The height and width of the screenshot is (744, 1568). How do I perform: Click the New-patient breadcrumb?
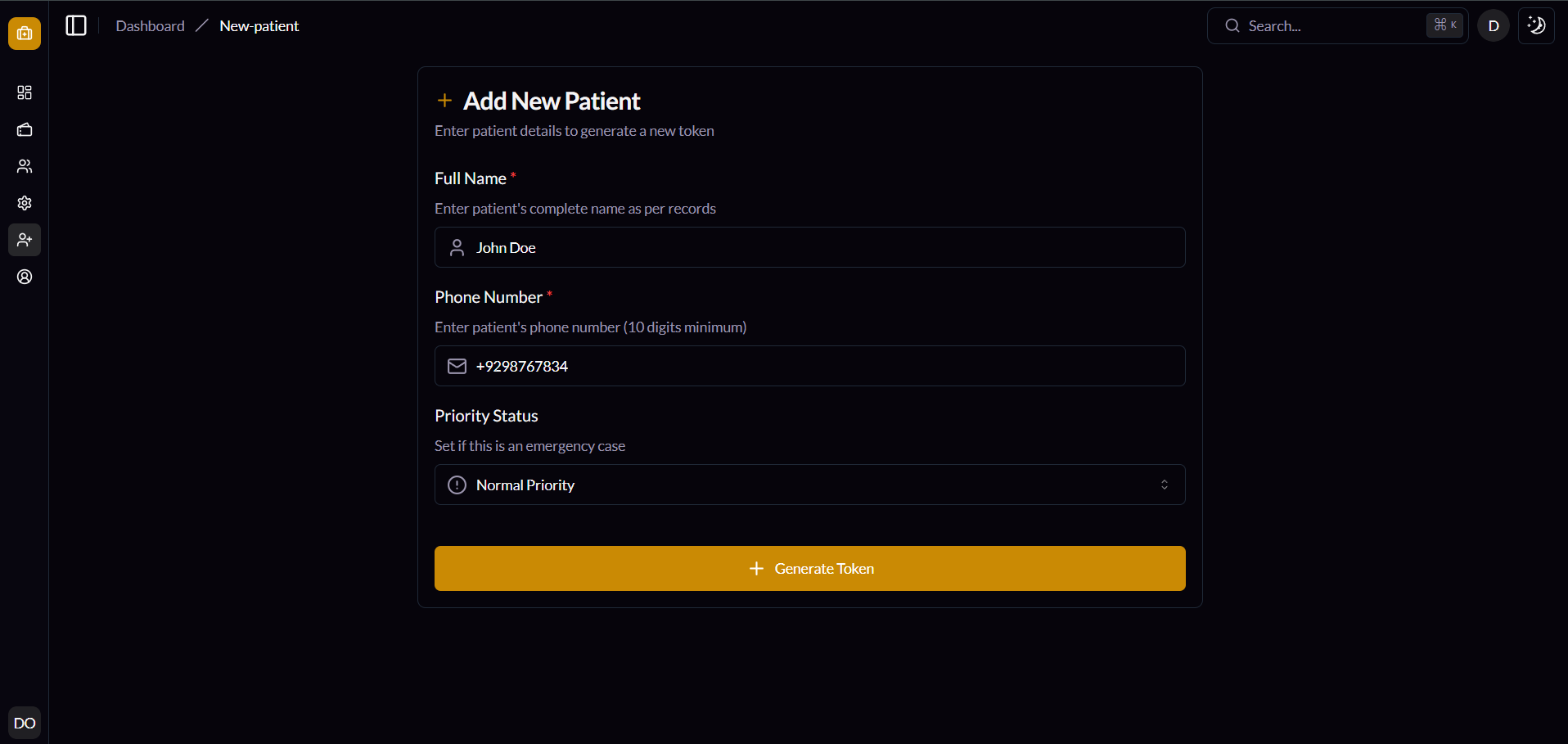pyautogui.click(x=259, y=26)
